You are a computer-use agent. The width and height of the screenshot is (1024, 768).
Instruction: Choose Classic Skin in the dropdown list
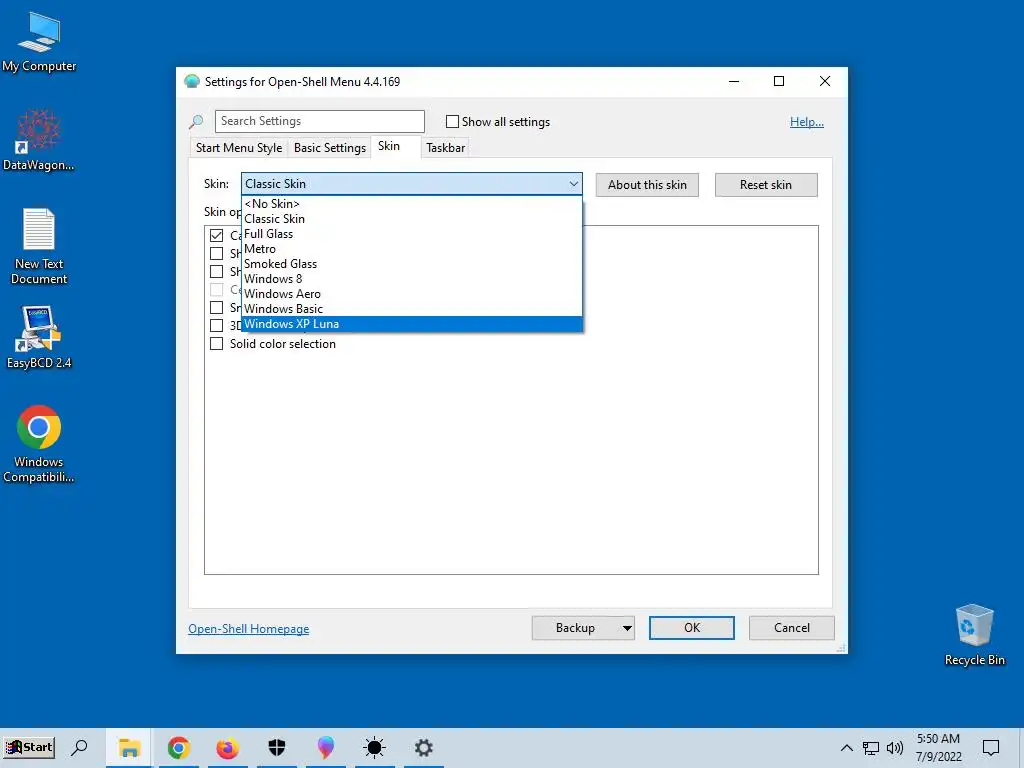411,219
